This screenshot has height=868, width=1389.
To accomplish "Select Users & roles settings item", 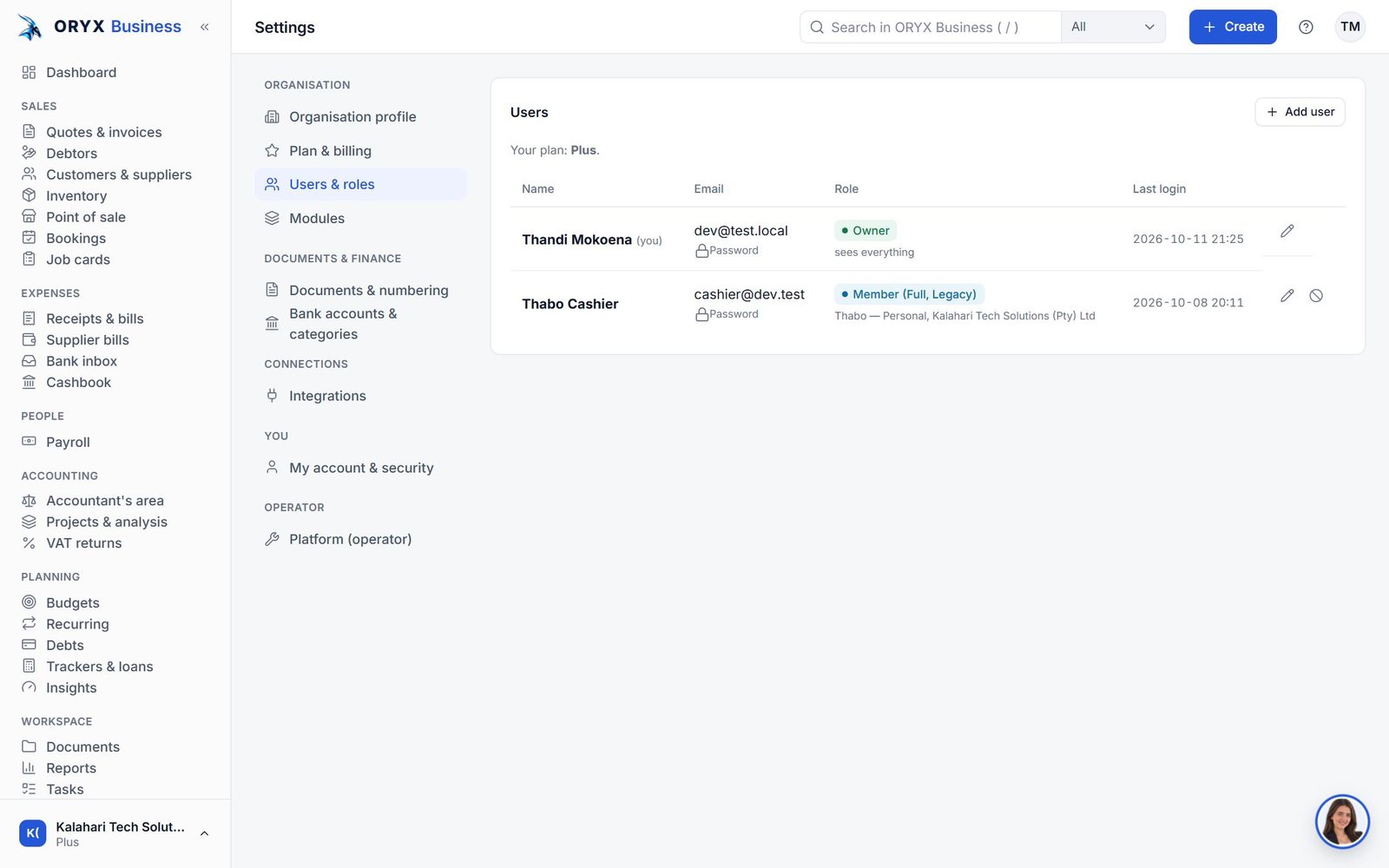I will point(360,184).
